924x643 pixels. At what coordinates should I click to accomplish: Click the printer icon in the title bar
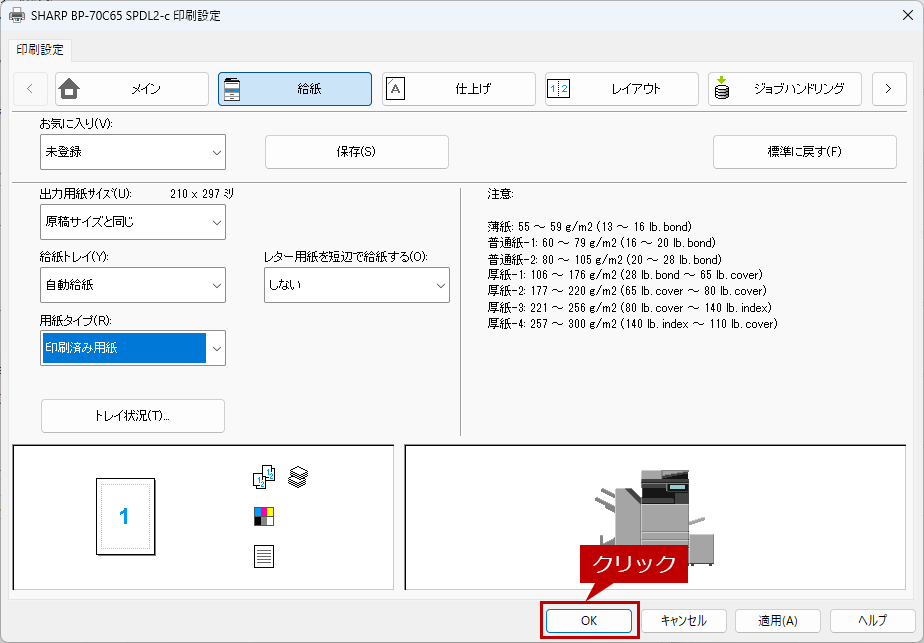[x=16, y=15]
